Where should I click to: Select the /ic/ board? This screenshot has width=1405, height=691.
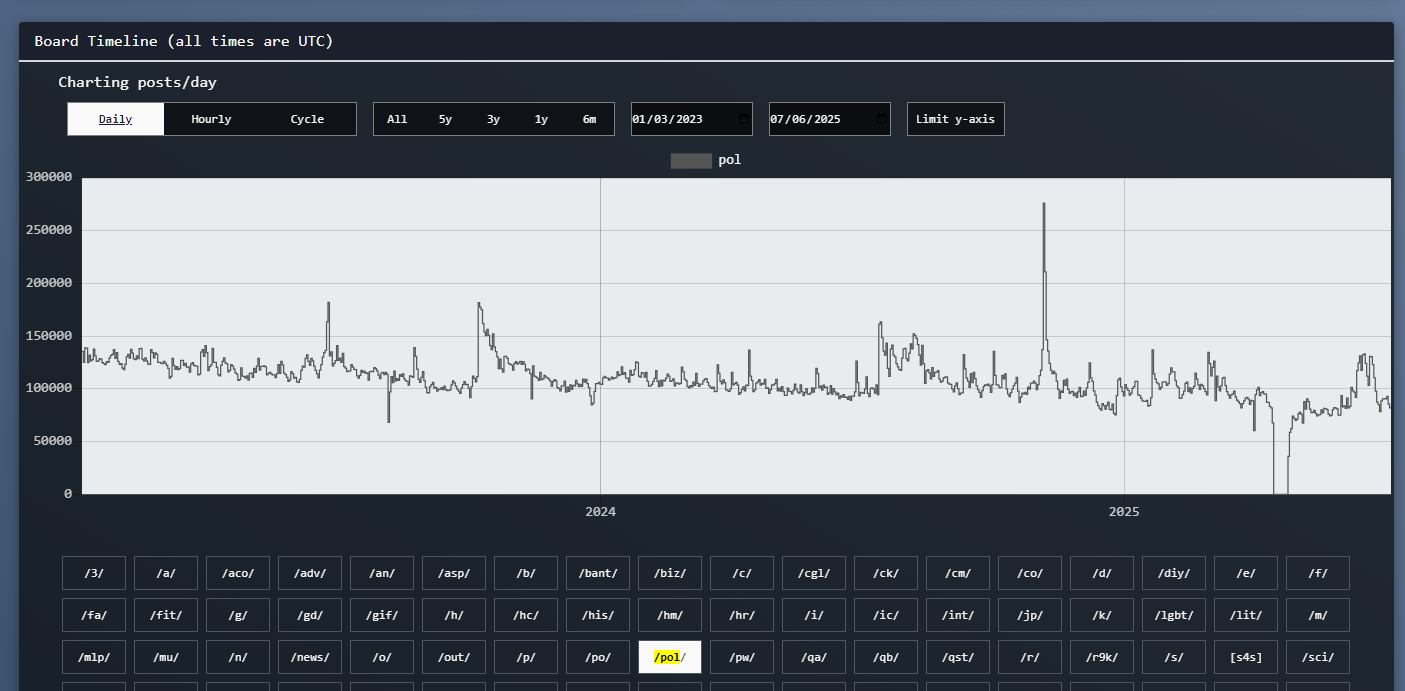886,615
